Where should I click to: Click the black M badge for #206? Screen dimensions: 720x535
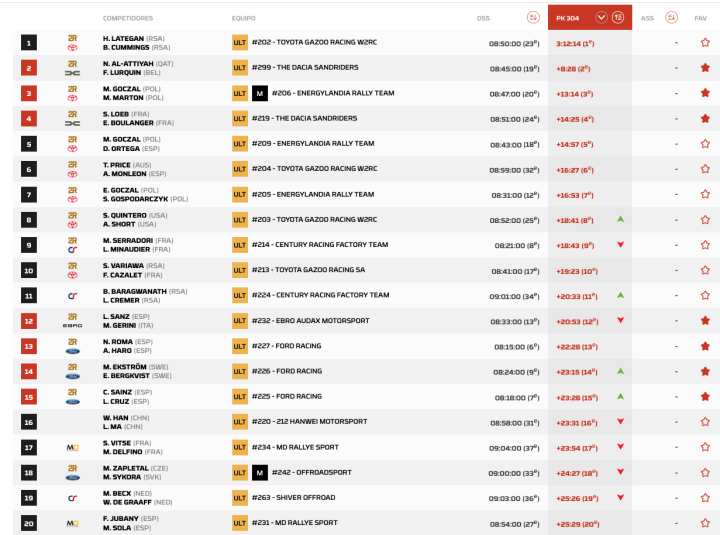pos(260,93)
